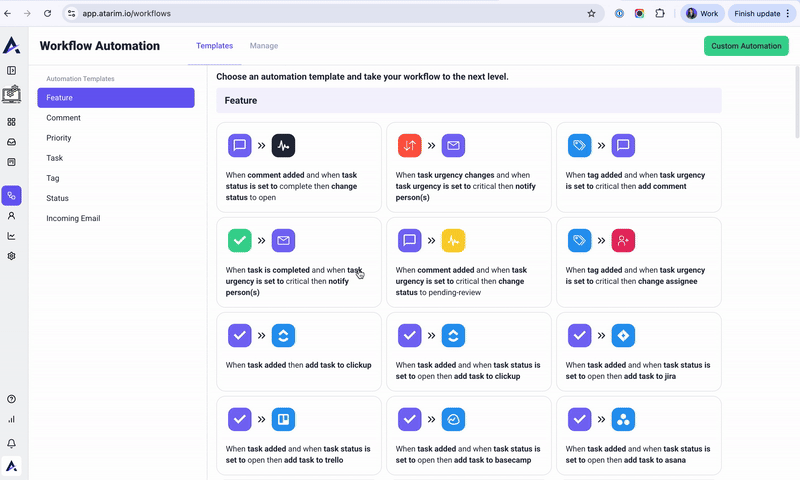Image resolution: width=800 pixels, height=480 pixels.
Task: Click the Finish update button
Action: coord(764,14)
